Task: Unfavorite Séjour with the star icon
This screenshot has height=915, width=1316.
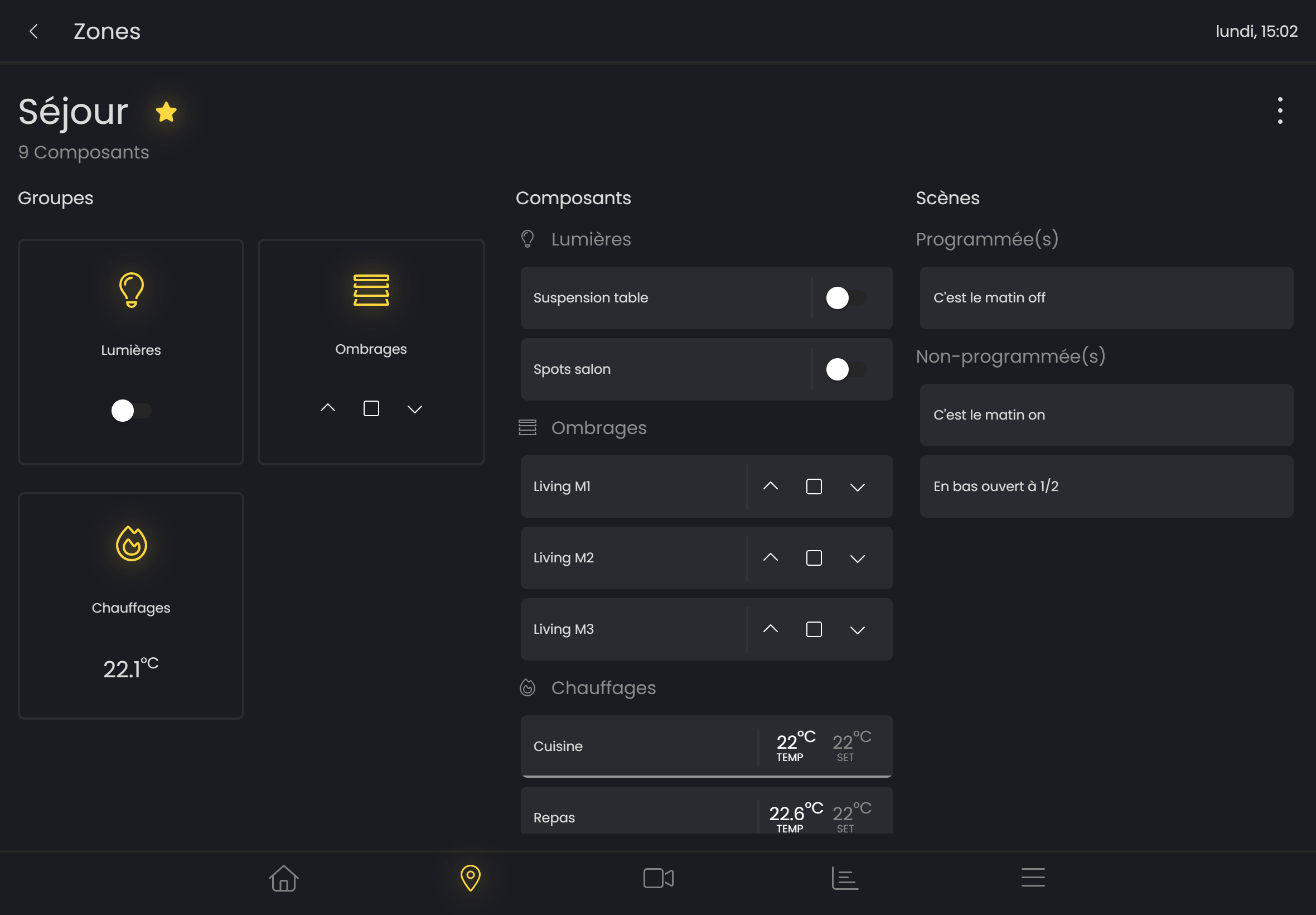Action: 166,112
